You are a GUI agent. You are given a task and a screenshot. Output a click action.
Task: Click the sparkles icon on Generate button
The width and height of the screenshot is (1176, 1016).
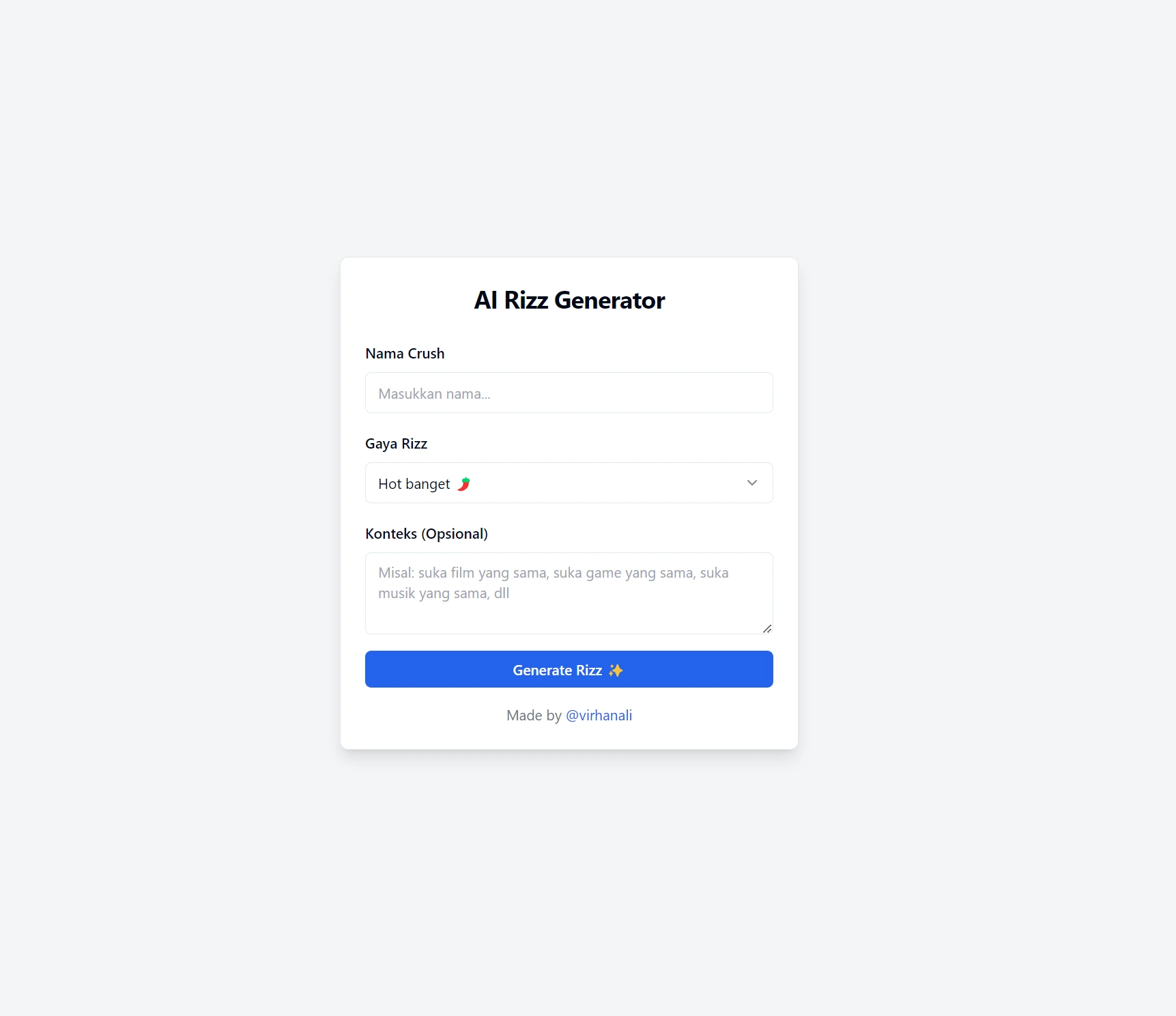coord(616,671)
